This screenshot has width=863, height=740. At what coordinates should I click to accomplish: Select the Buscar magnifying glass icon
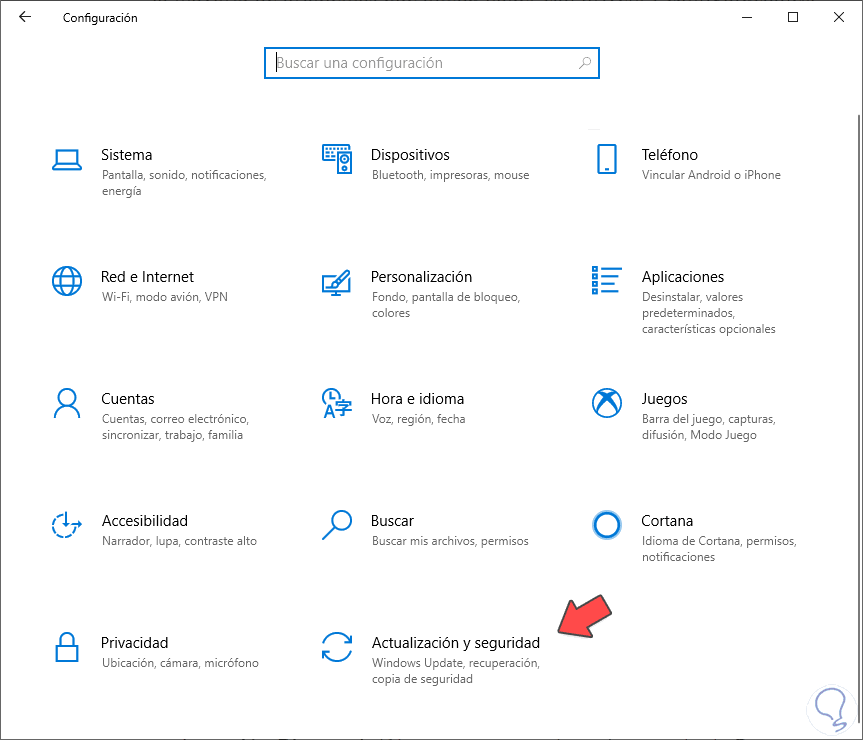[337, 525]
